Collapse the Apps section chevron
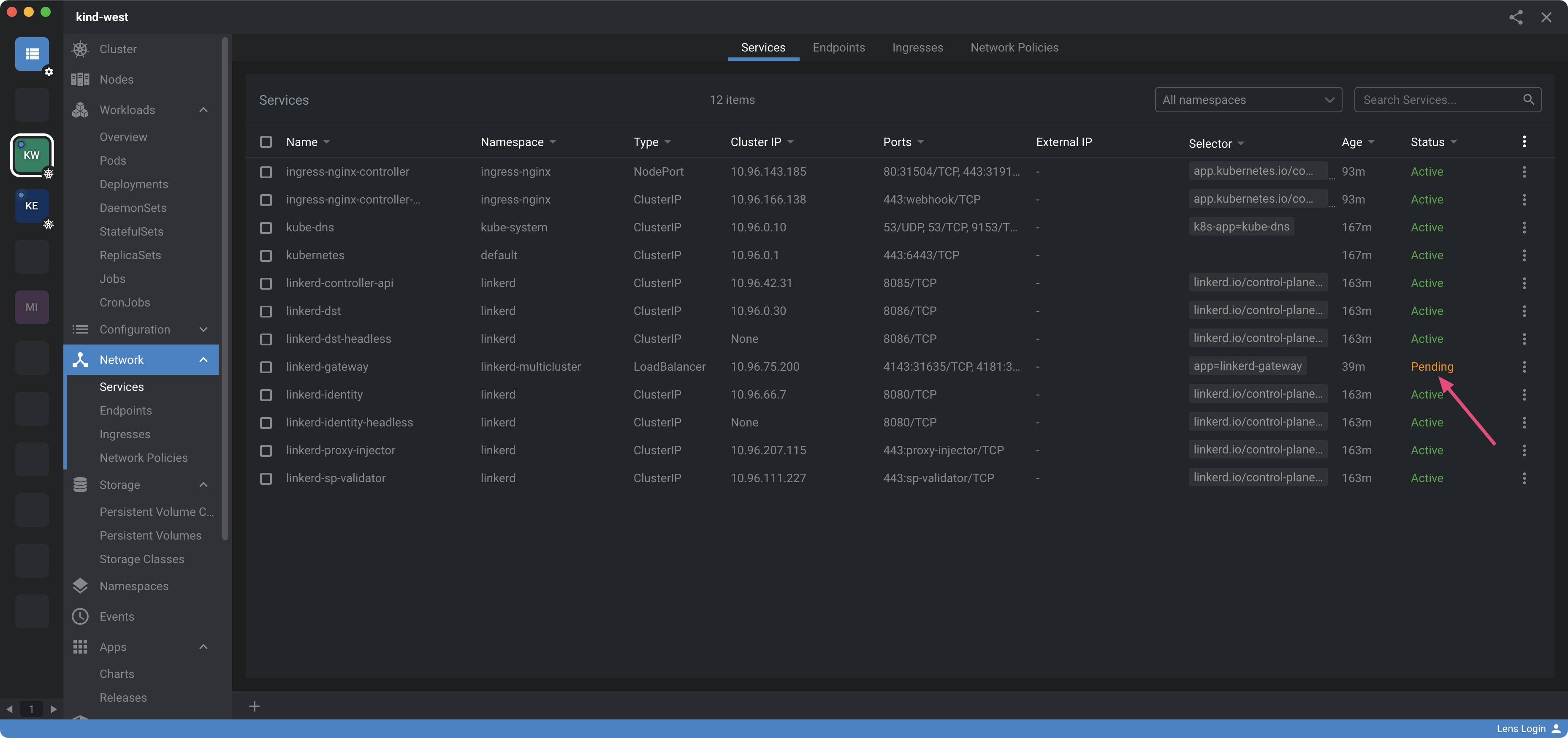 [x=203, y=647]
